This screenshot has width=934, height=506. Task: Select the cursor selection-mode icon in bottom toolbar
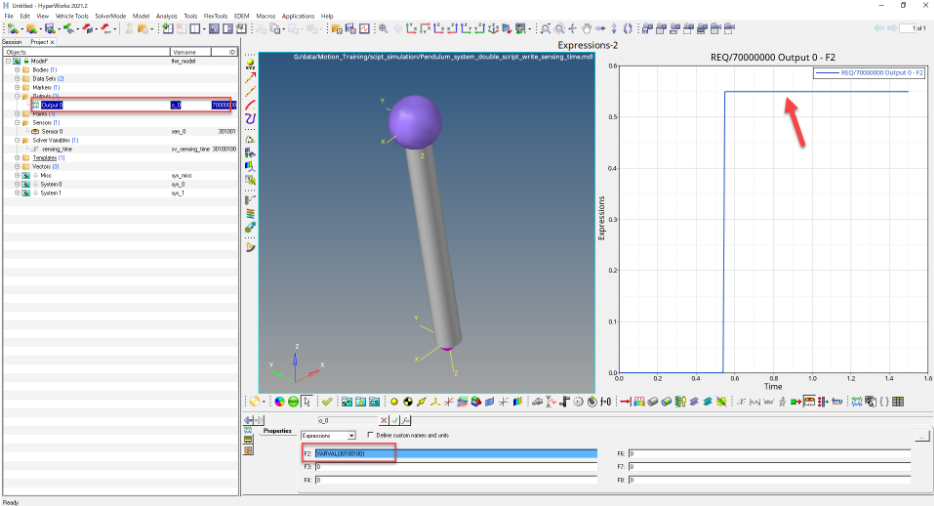tap(307, 402)
